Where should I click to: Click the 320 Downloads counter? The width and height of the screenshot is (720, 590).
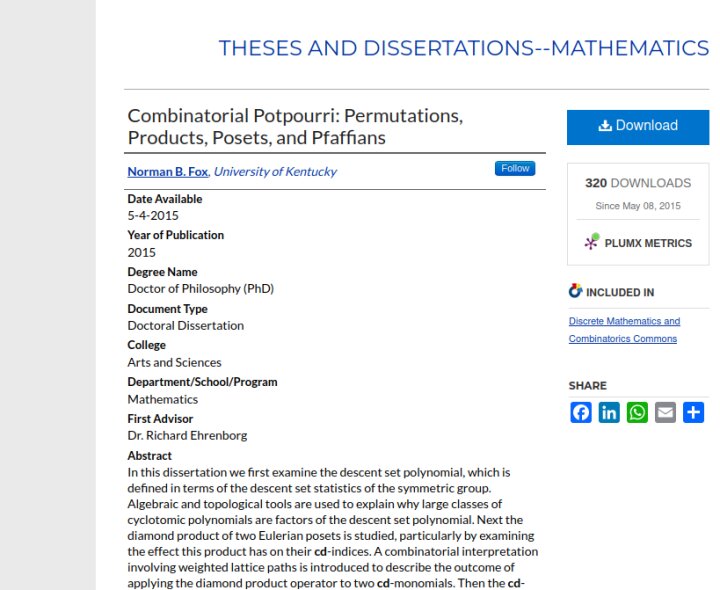pyautogui.click(x=638, y=183)
